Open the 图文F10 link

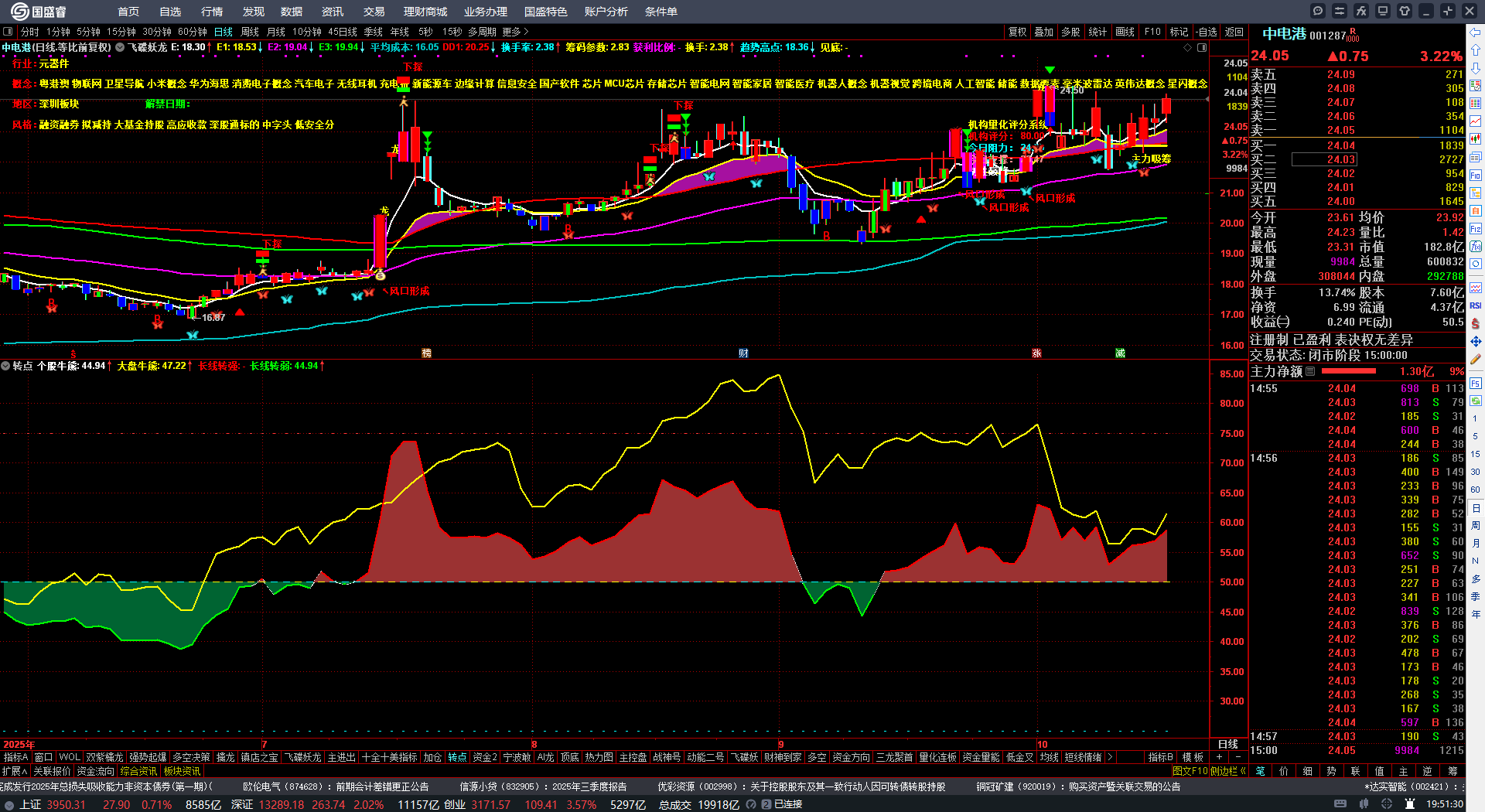(x=1190, y=771)
